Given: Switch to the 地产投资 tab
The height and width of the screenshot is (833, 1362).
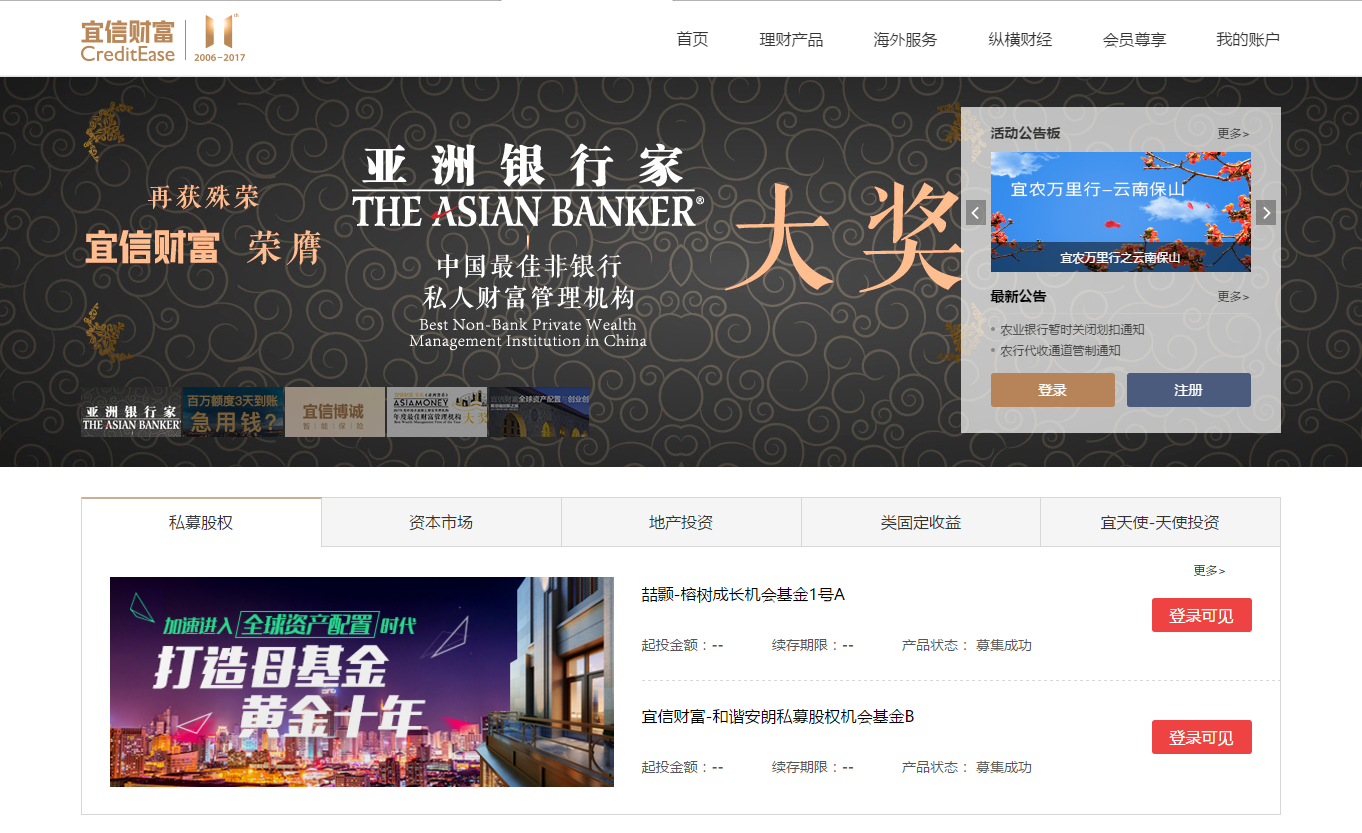Looking at the screenshot, I should coord(680,521).
